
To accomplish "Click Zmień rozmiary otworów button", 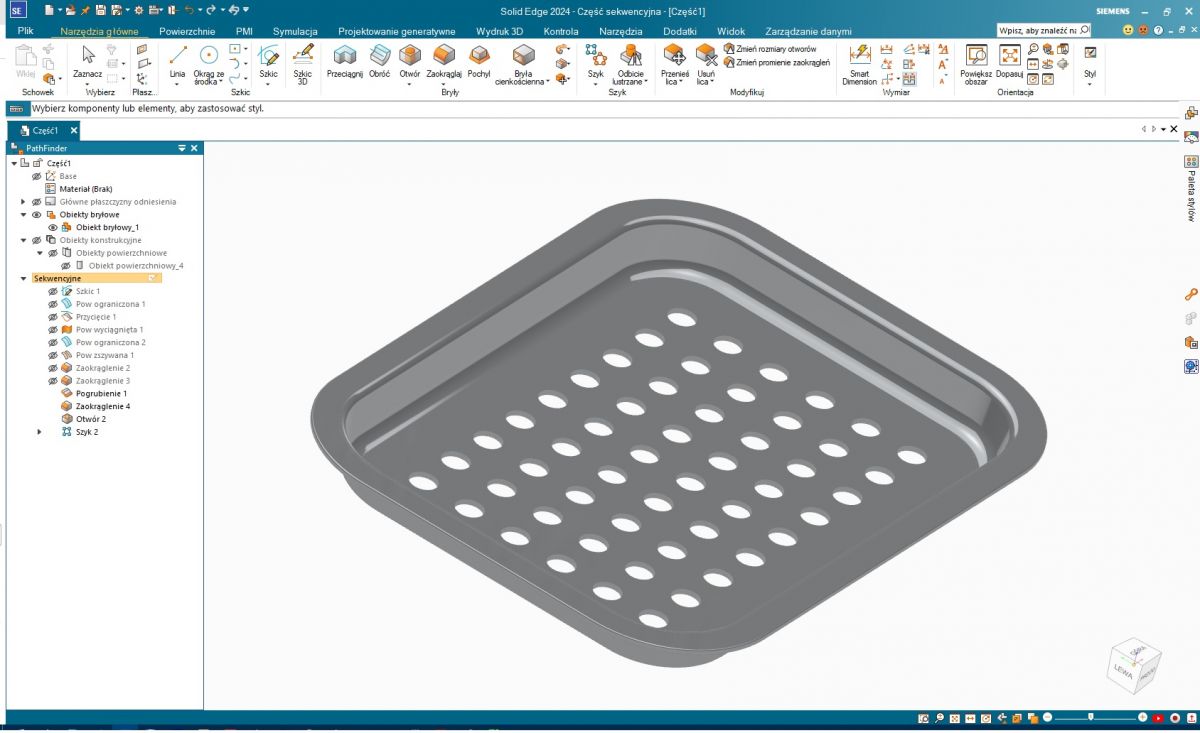I will [769, 49].
